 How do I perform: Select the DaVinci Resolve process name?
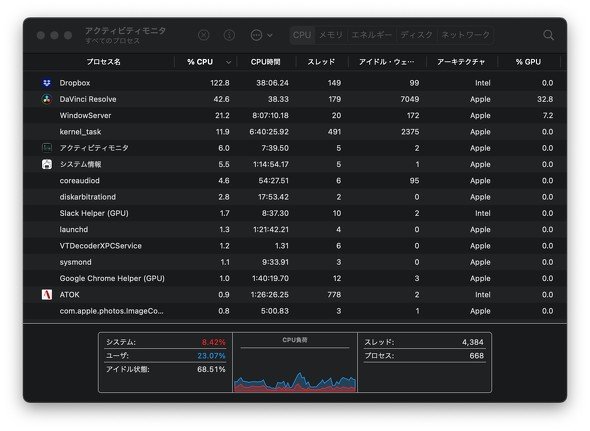pyautogui.click(x=88, y=99)
